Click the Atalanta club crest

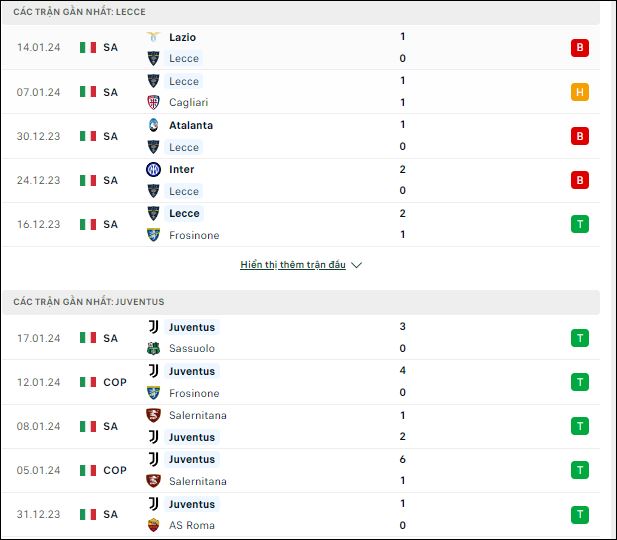(x=153, y=125)
